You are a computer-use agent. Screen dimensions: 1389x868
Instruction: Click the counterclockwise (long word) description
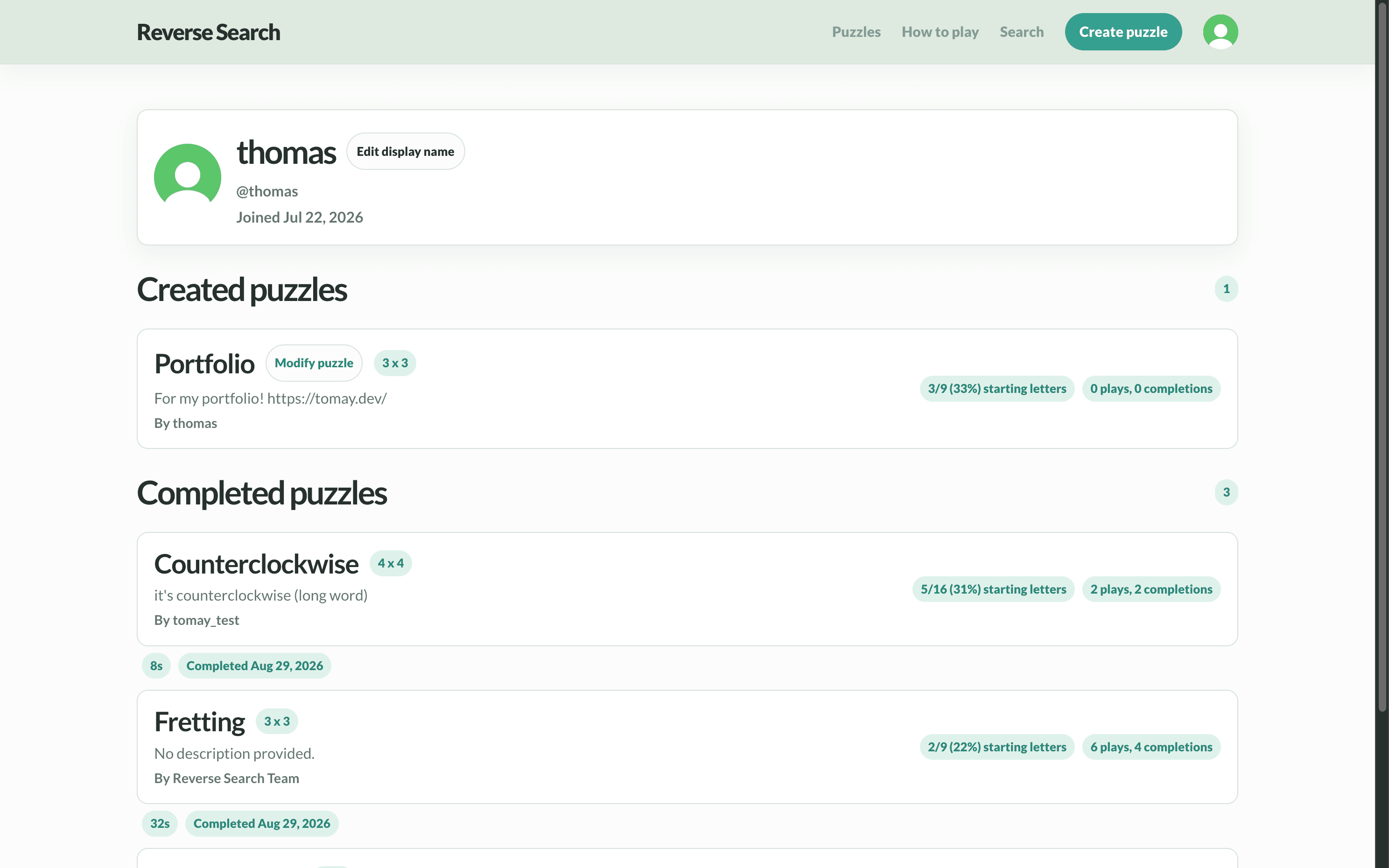tap(260, 595)
